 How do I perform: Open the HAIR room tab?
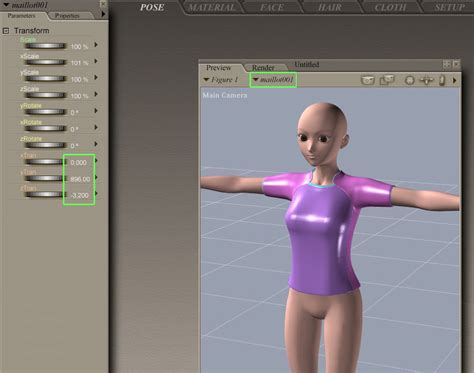(x=330, y=7)
